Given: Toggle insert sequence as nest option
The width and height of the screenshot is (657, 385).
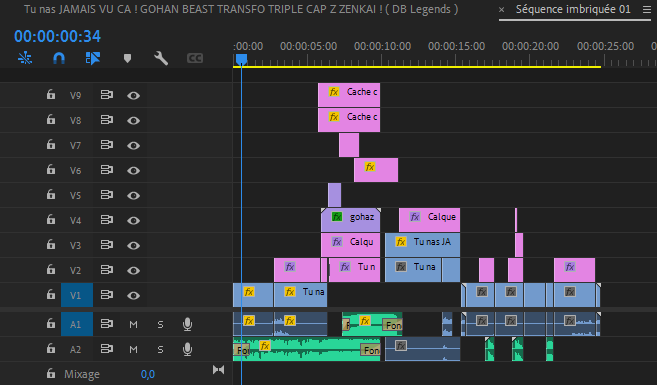Looking at the screenshot, I should pos(25,58).
